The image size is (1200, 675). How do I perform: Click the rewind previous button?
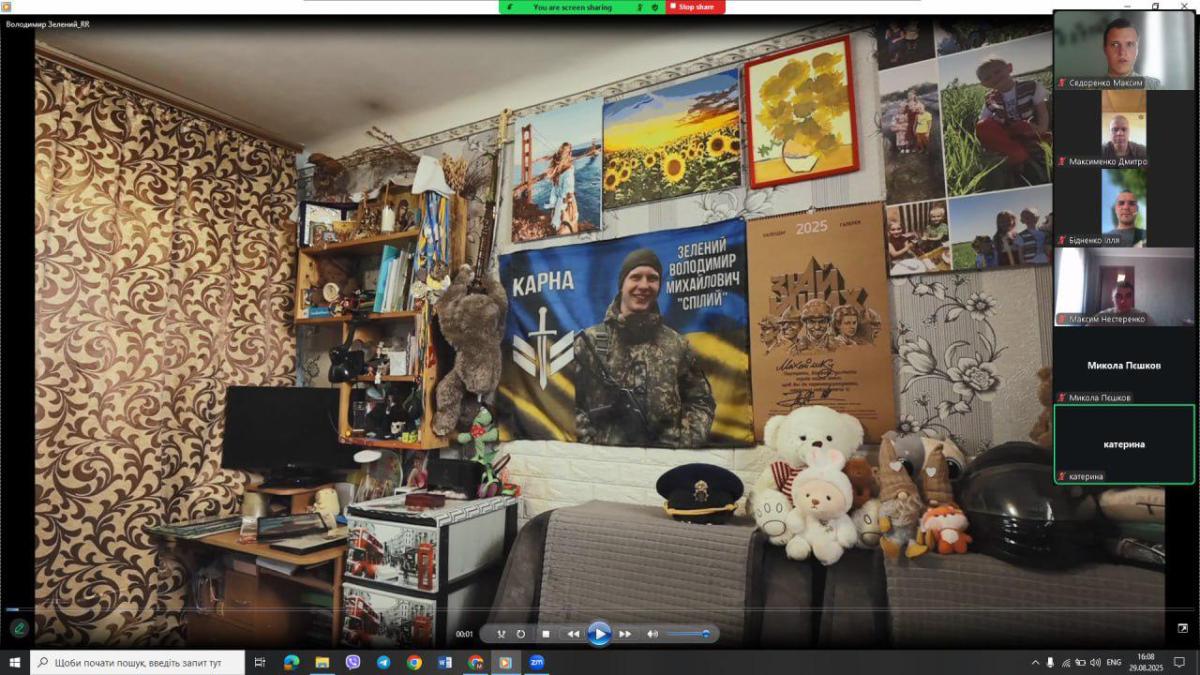tap(573, 634)
